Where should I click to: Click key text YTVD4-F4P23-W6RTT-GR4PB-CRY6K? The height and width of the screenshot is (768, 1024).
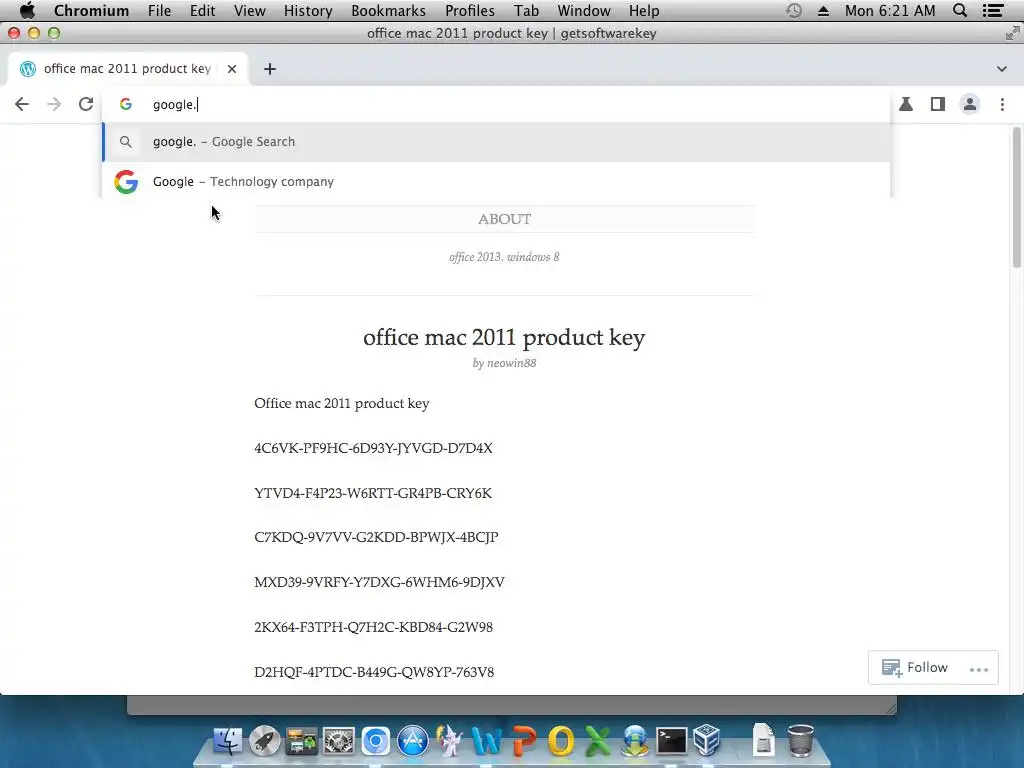(x=373, y=493)
